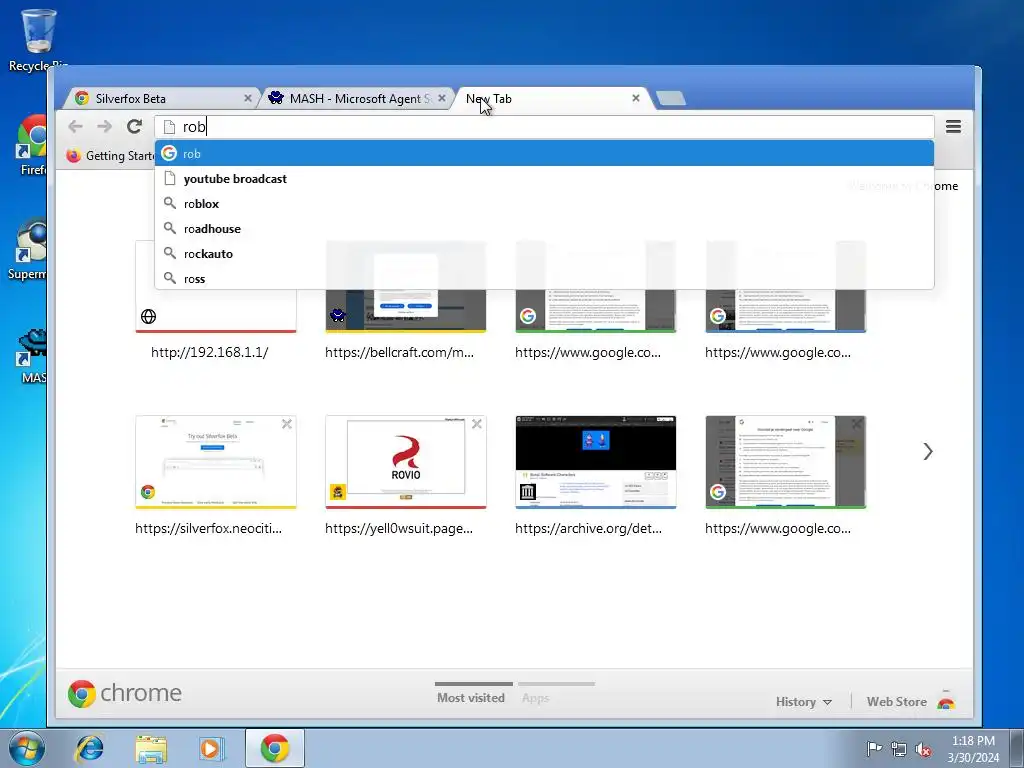This screenshot has width=1024, height=768.
Task: Open the yell0wsuit.page ROVIO thumbnail
Action: click(406, 462)
